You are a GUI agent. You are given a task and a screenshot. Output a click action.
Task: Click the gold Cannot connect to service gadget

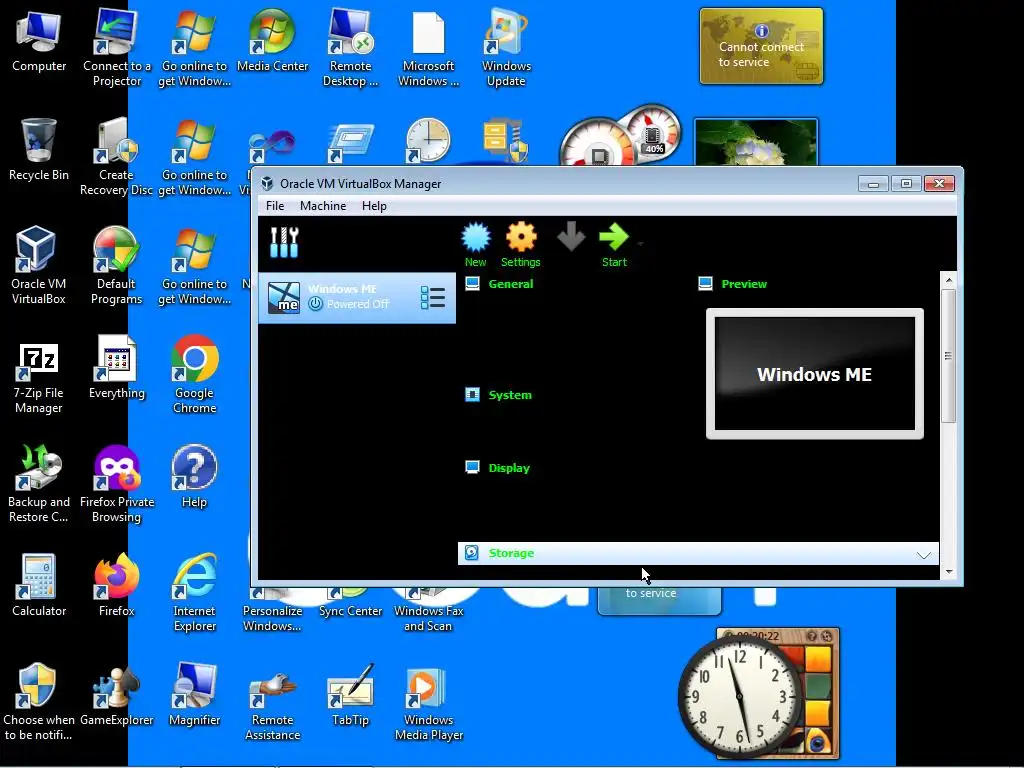[761, 46]
